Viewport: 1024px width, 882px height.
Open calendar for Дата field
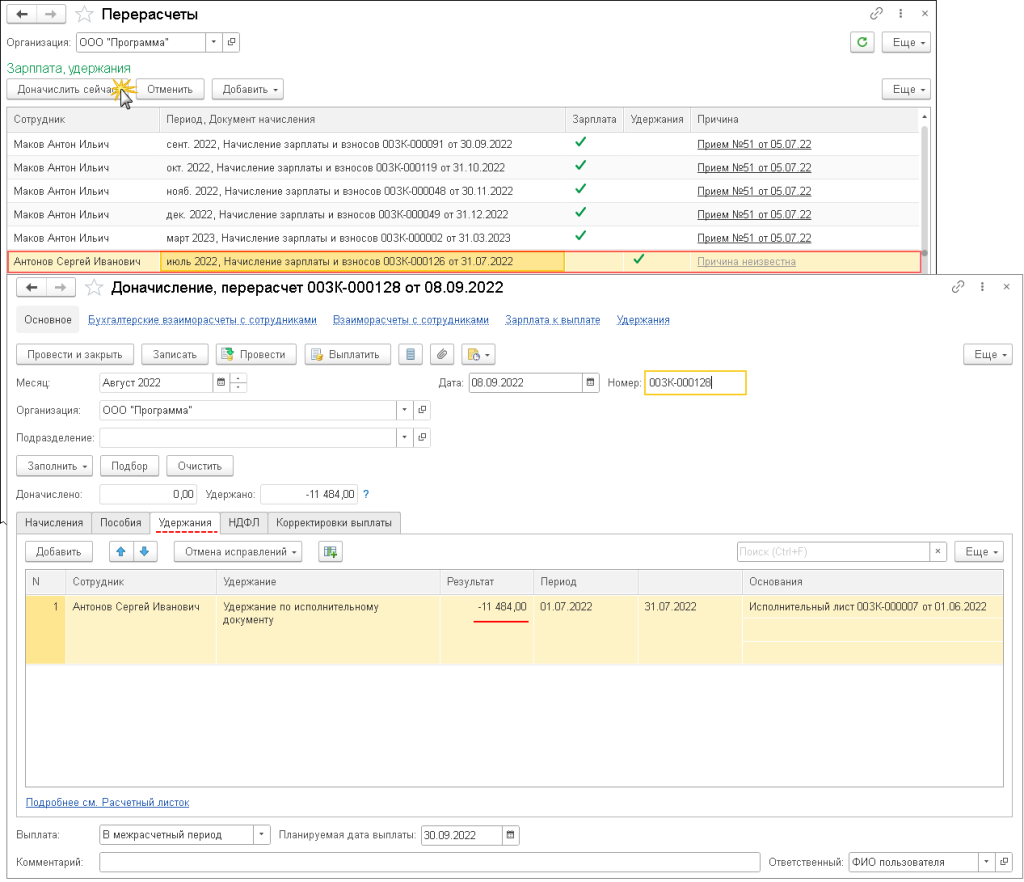click(590, 383)
